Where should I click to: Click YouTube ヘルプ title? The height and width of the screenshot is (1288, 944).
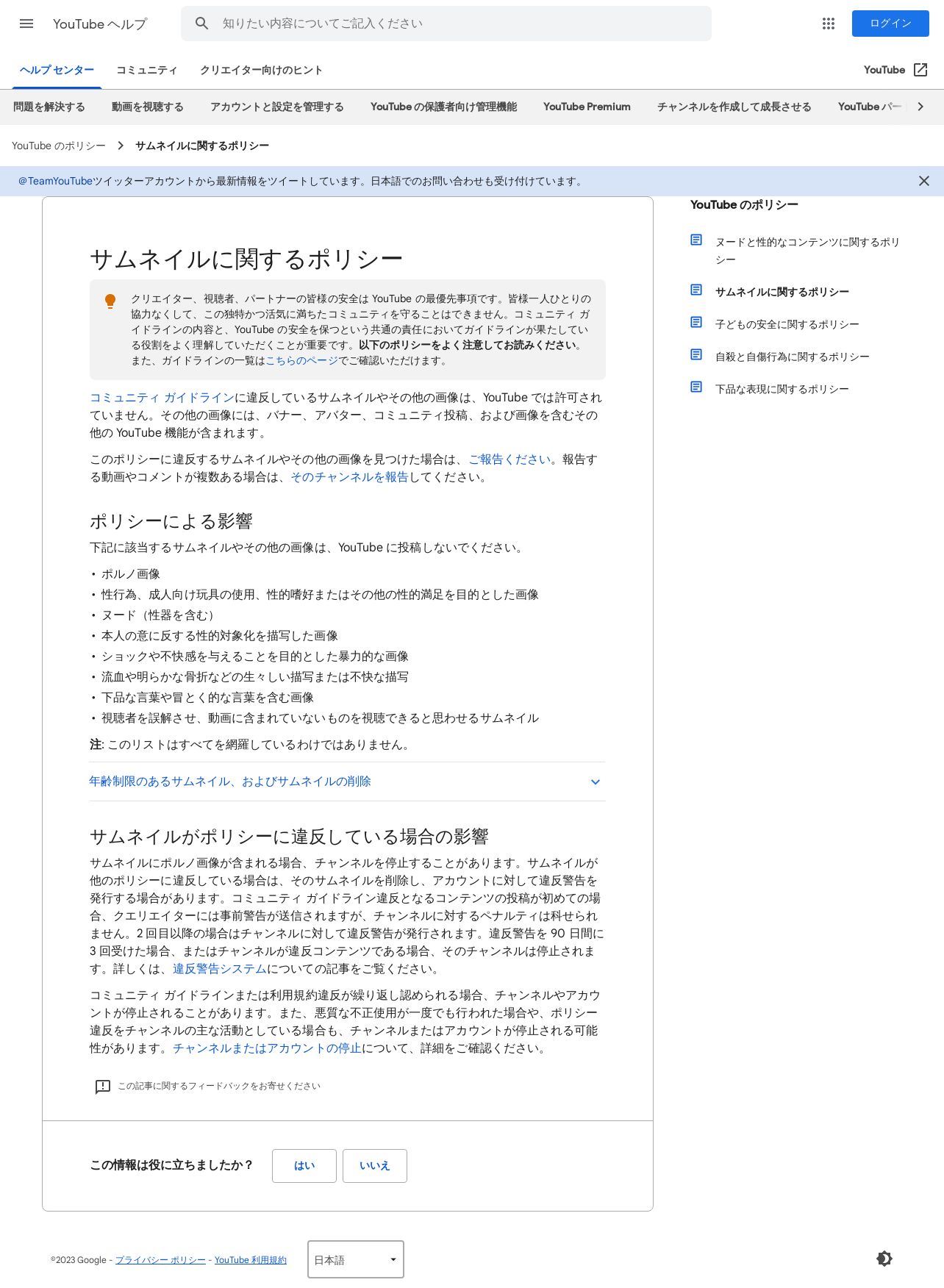tap(100, 24)
